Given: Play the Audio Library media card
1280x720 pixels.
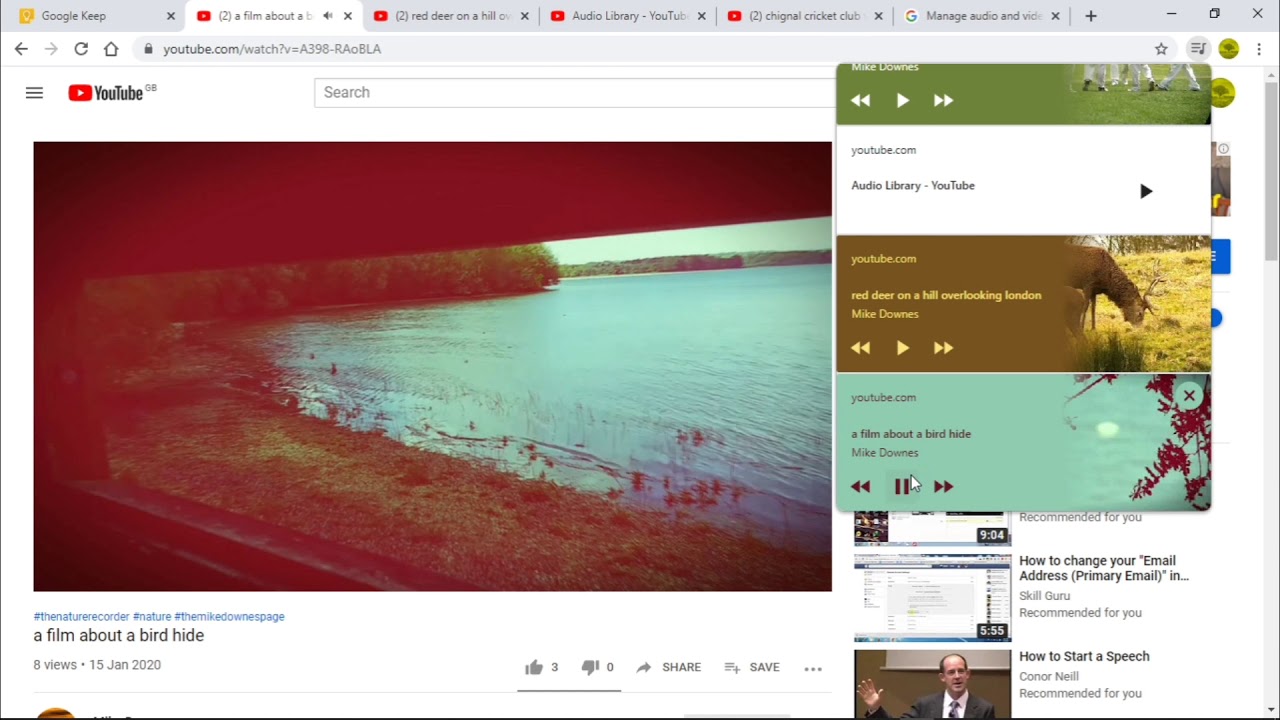Looking at the screenshot, I should pos(1146,191).
